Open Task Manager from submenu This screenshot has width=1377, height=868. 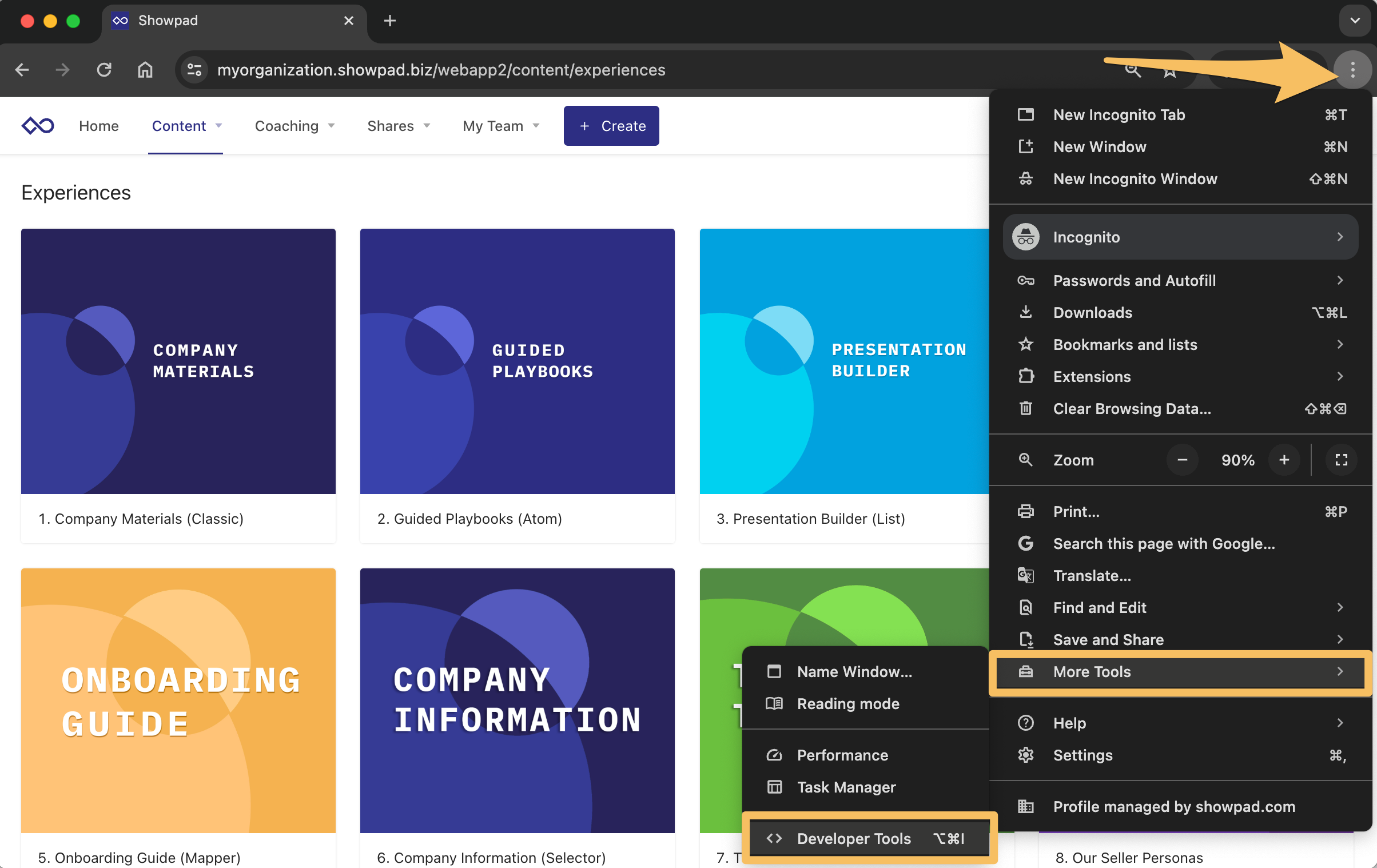coord(866,787)
